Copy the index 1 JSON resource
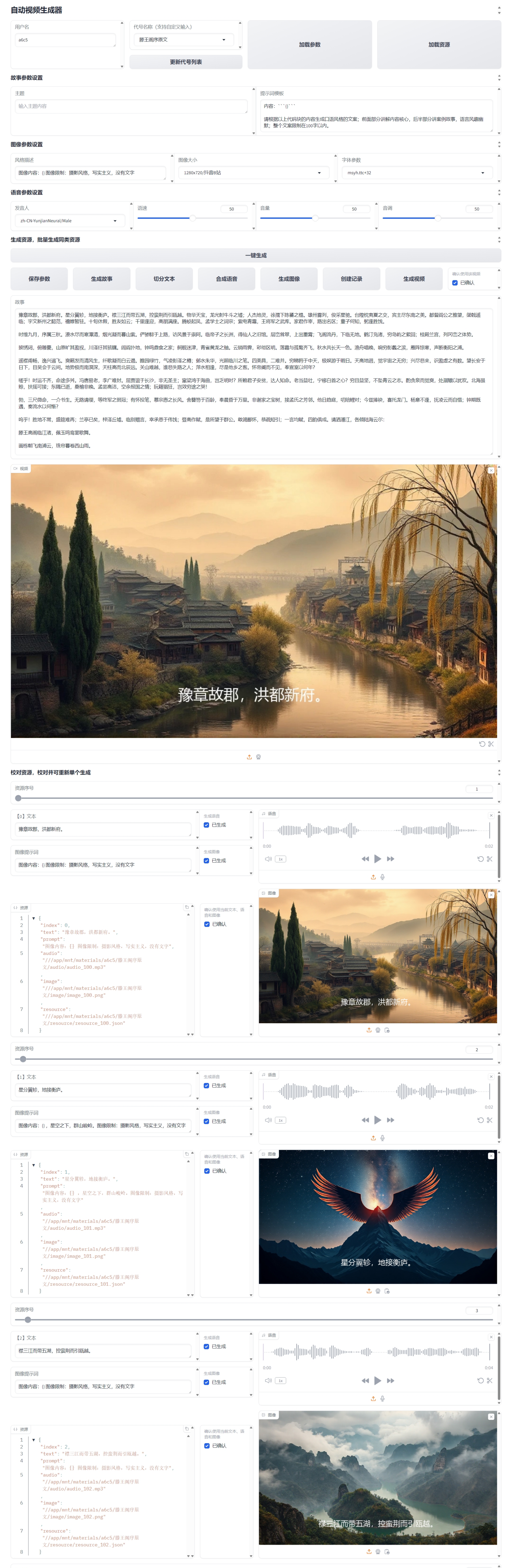This screenshot has width=508, height=1568. (187, 1154)
